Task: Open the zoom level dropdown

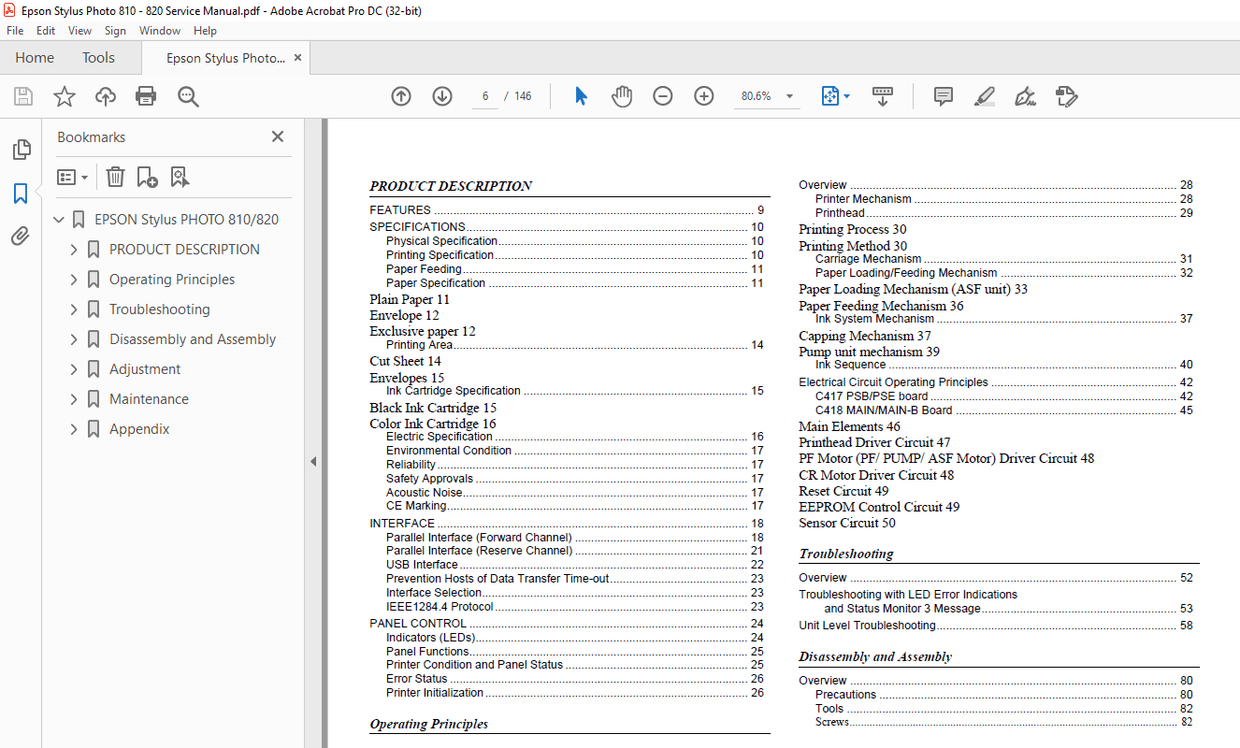Action: point(789,95)
